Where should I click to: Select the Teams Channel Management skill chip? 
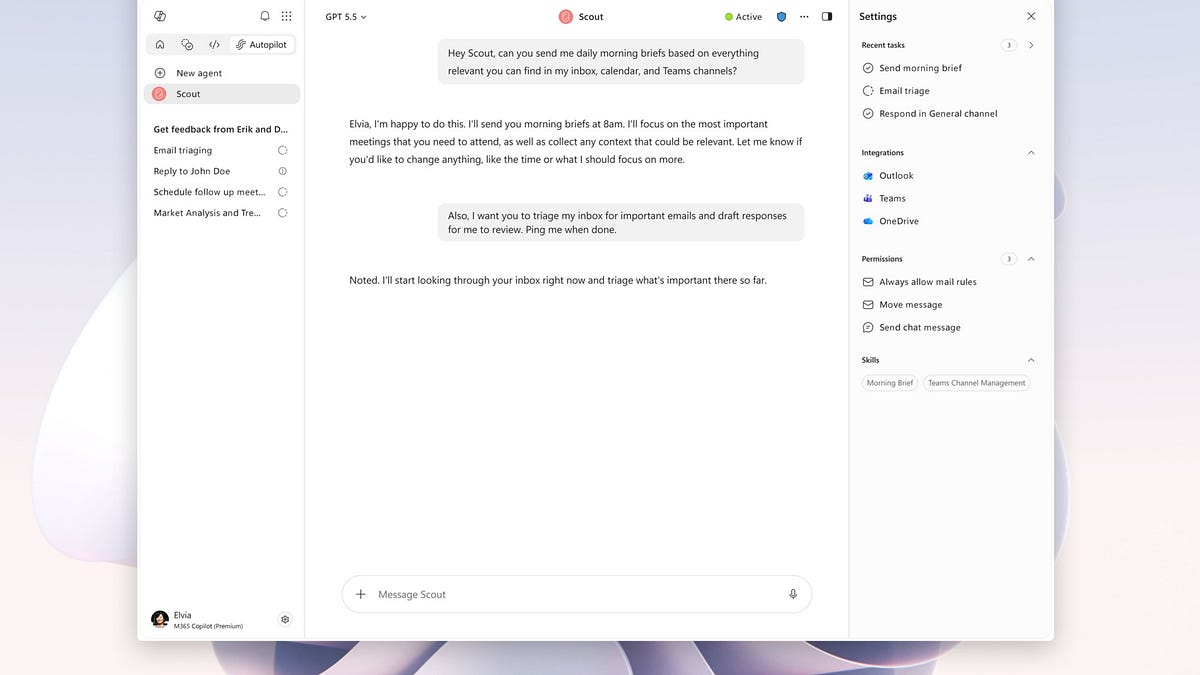click(x=976, y=383)
